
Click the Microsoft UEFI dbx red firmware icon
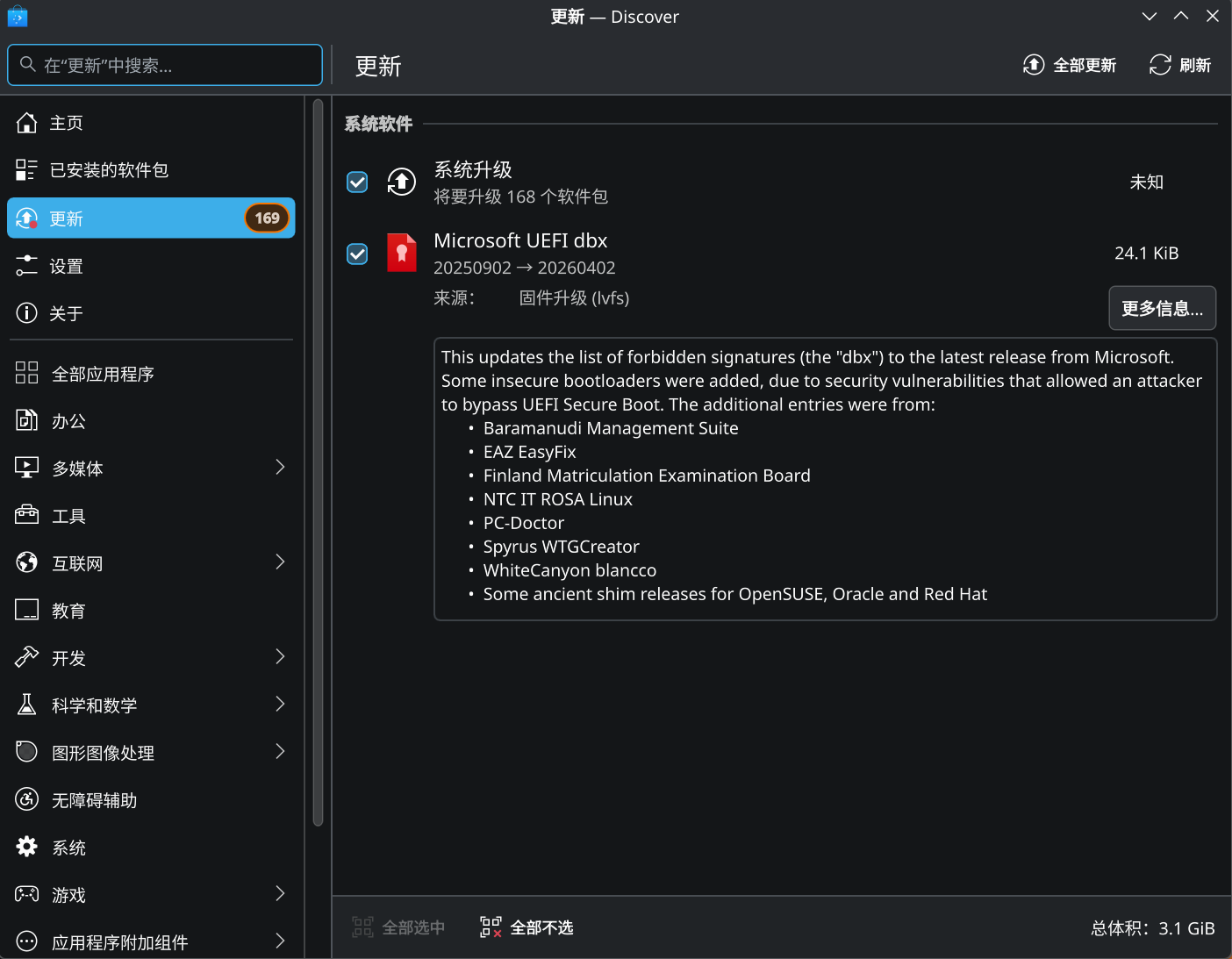tap(402, 253)
